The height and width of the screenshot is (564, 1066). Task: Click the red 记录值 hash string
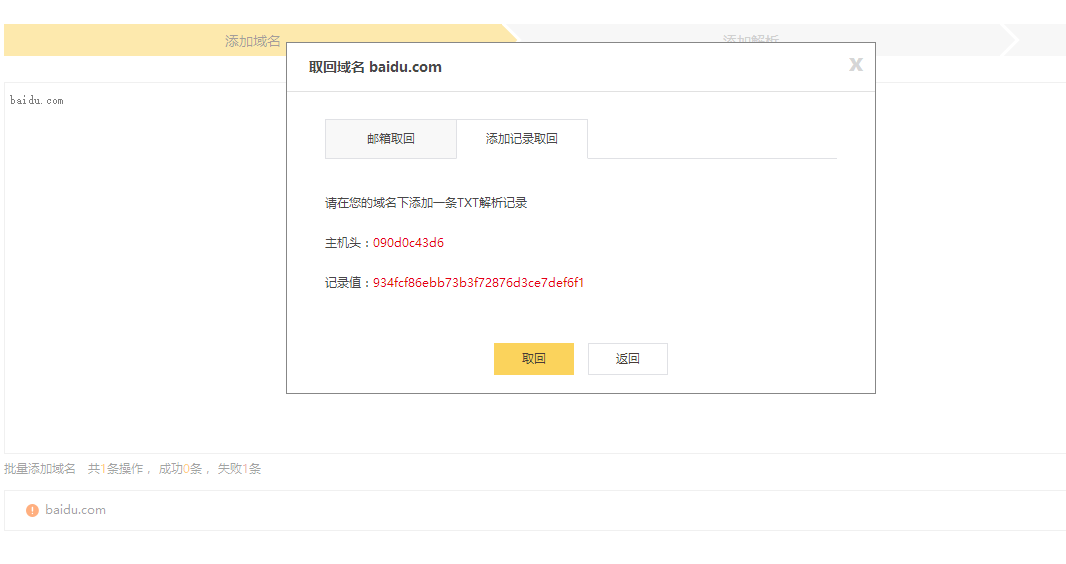click(478, 283)
